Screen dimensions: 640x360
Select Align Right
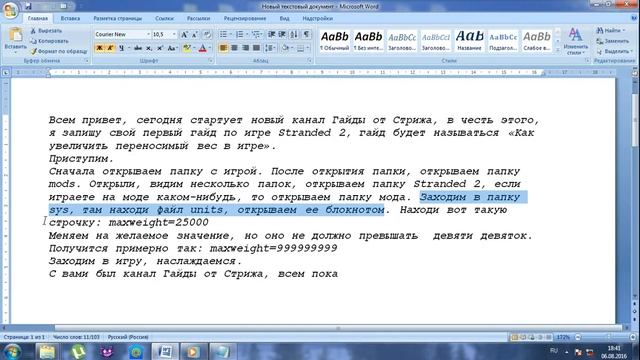pos(245,48)
